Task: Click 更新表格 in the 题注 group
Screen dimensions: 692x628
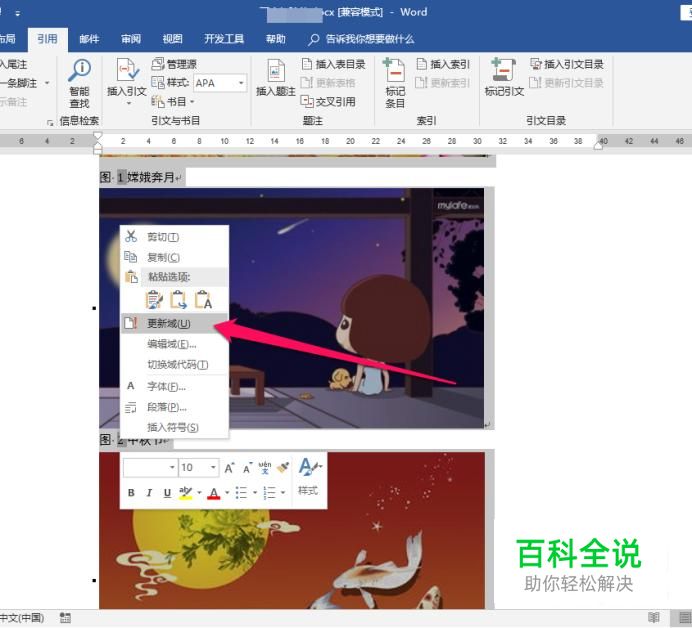Action: tap(328, 83)
